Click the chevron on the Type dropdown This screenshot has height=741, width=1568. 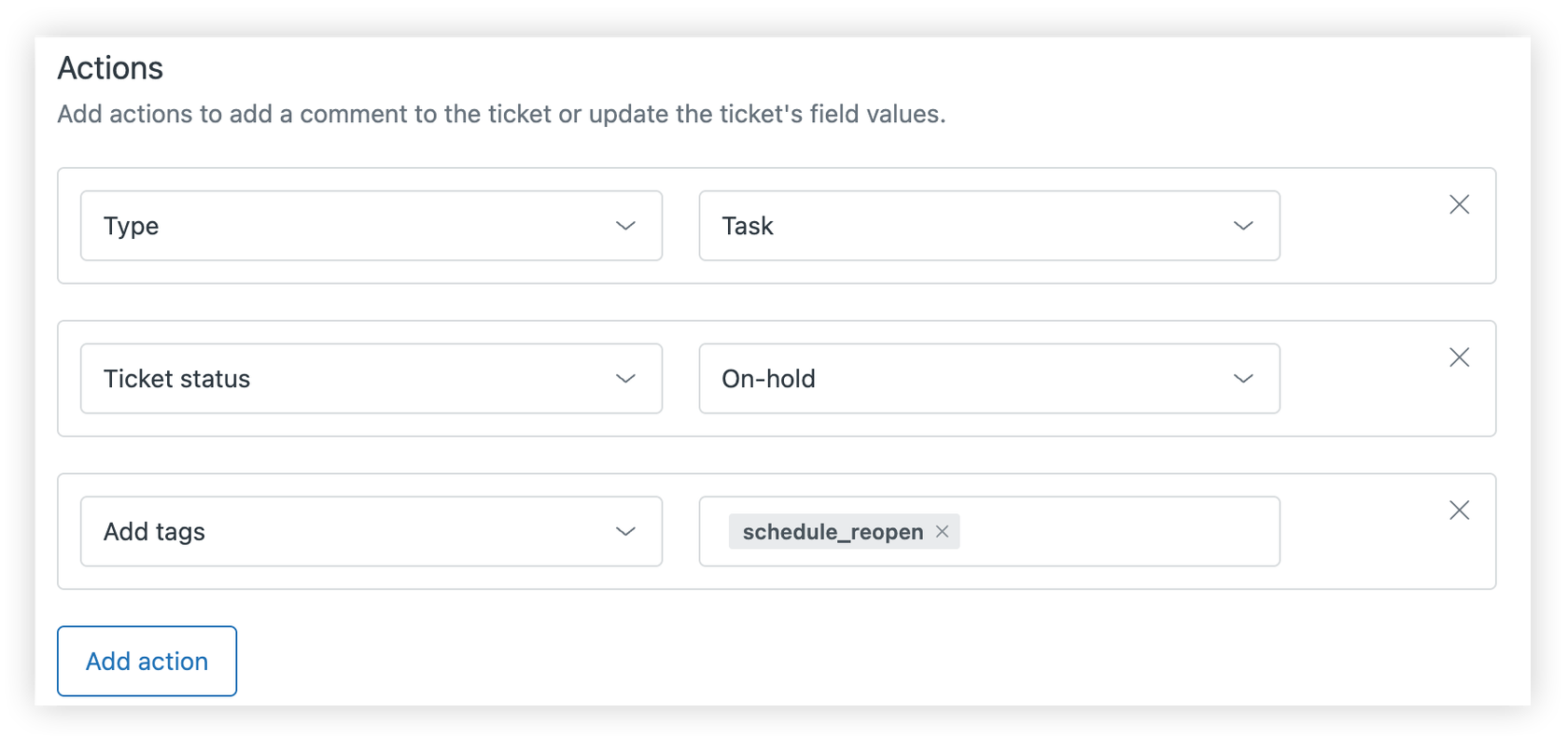625,226
